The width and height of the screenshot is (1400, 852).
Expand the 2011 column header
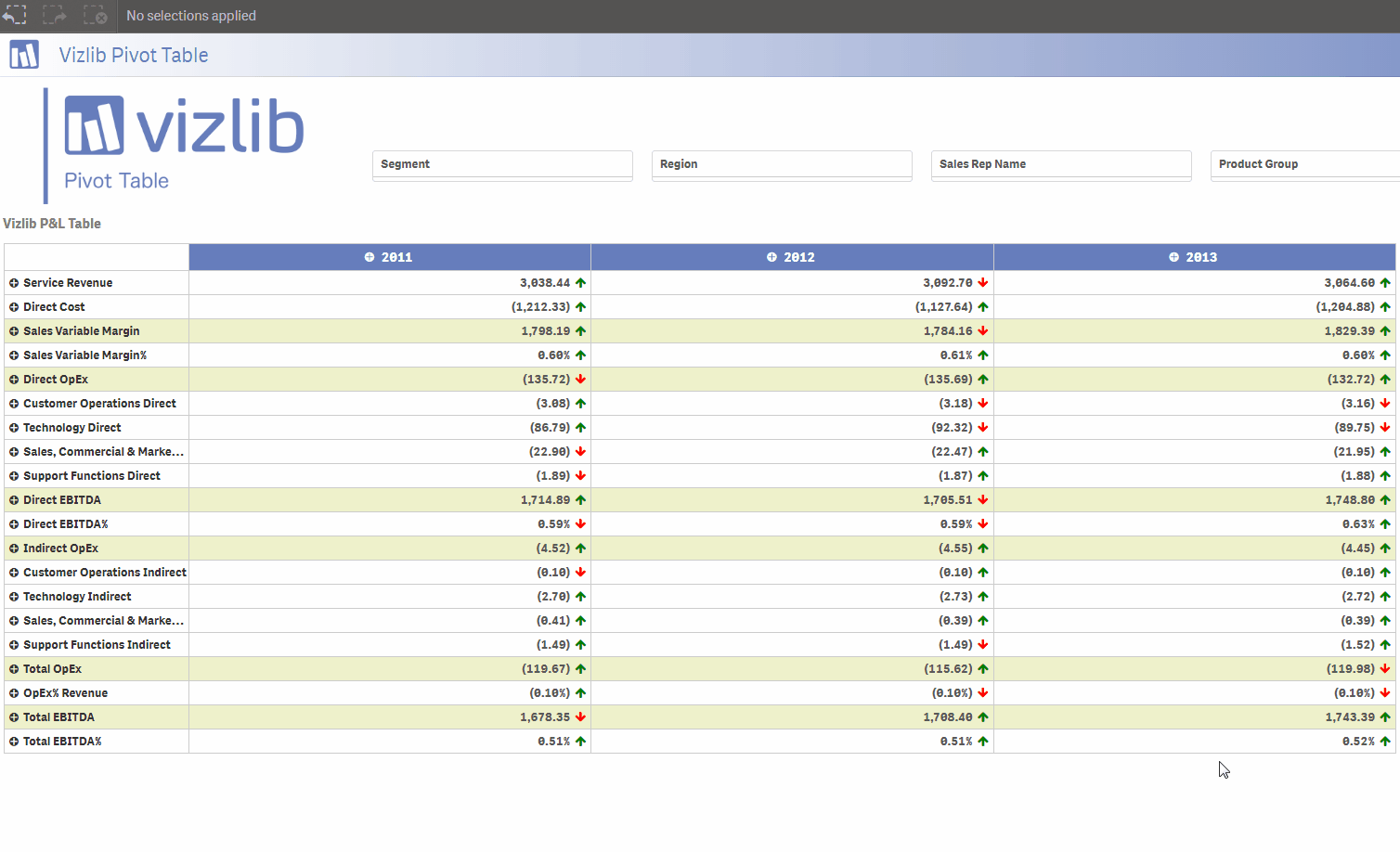click(x=369, y=257)
